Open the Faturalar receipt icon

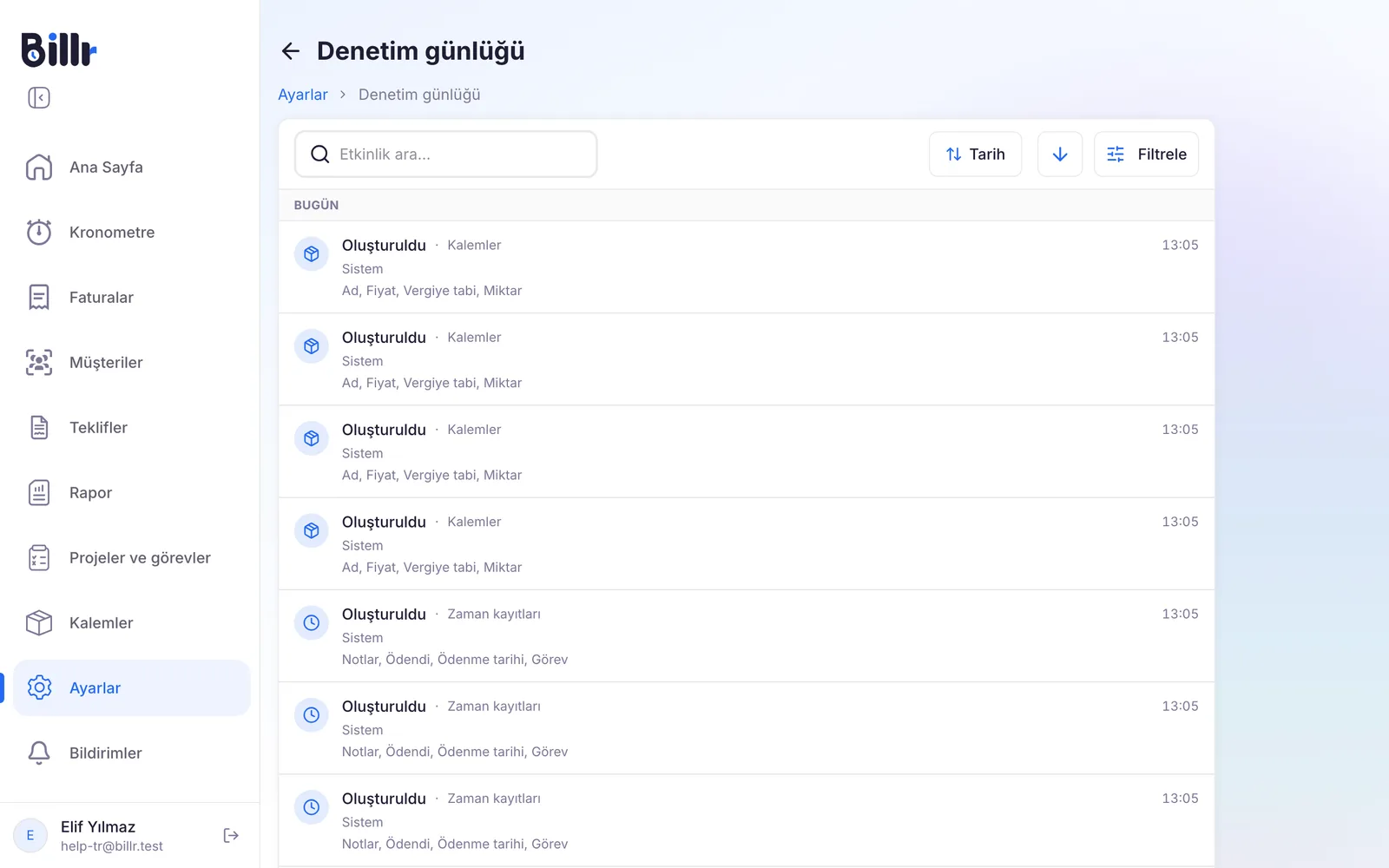(39, 297)
